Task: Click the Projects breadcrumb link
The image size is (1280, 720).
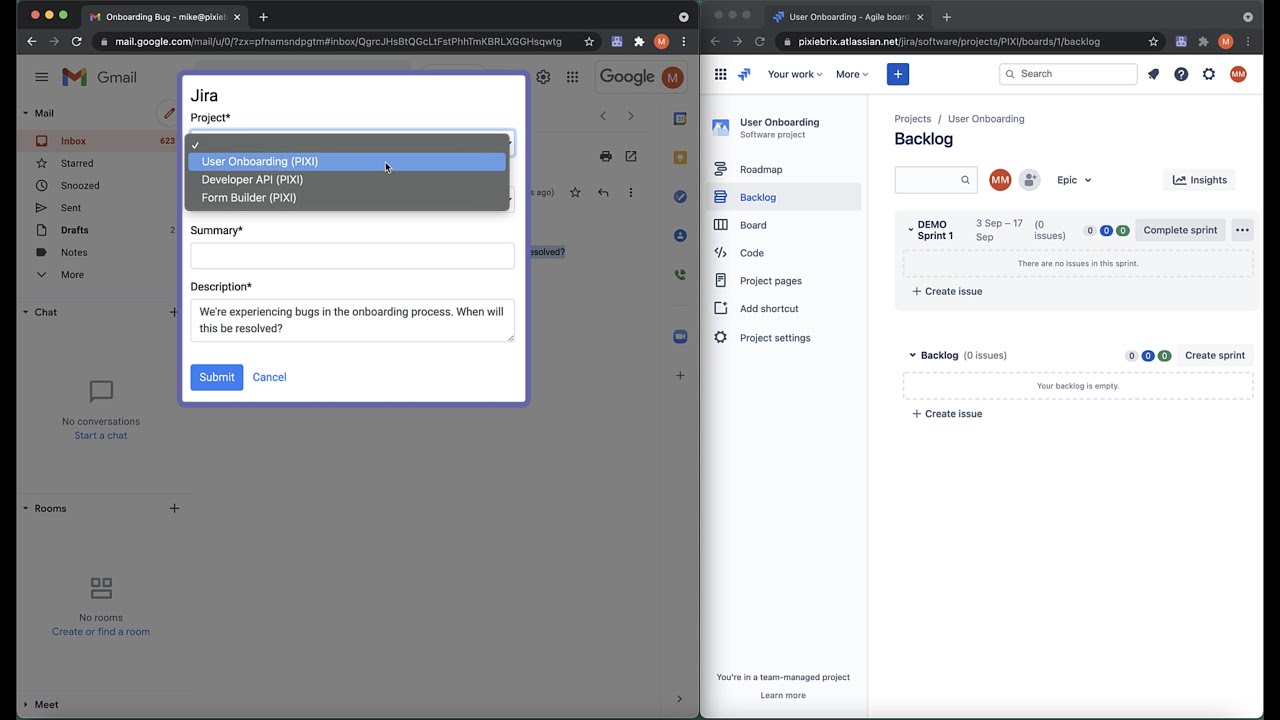Action: tap(913, 119)
